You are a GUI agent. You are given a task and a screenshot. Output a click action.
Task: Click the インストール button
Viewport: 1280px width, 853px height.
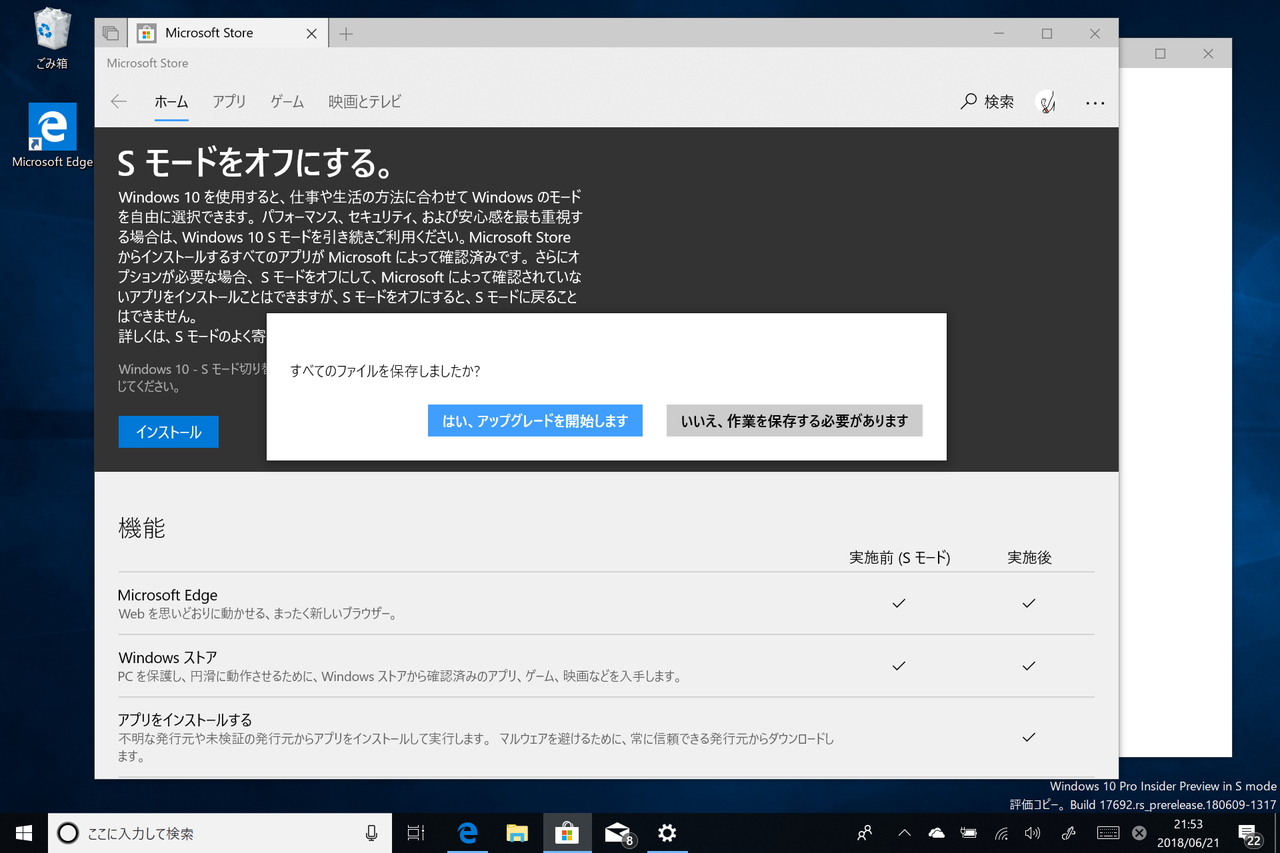[x=168, y=431]
